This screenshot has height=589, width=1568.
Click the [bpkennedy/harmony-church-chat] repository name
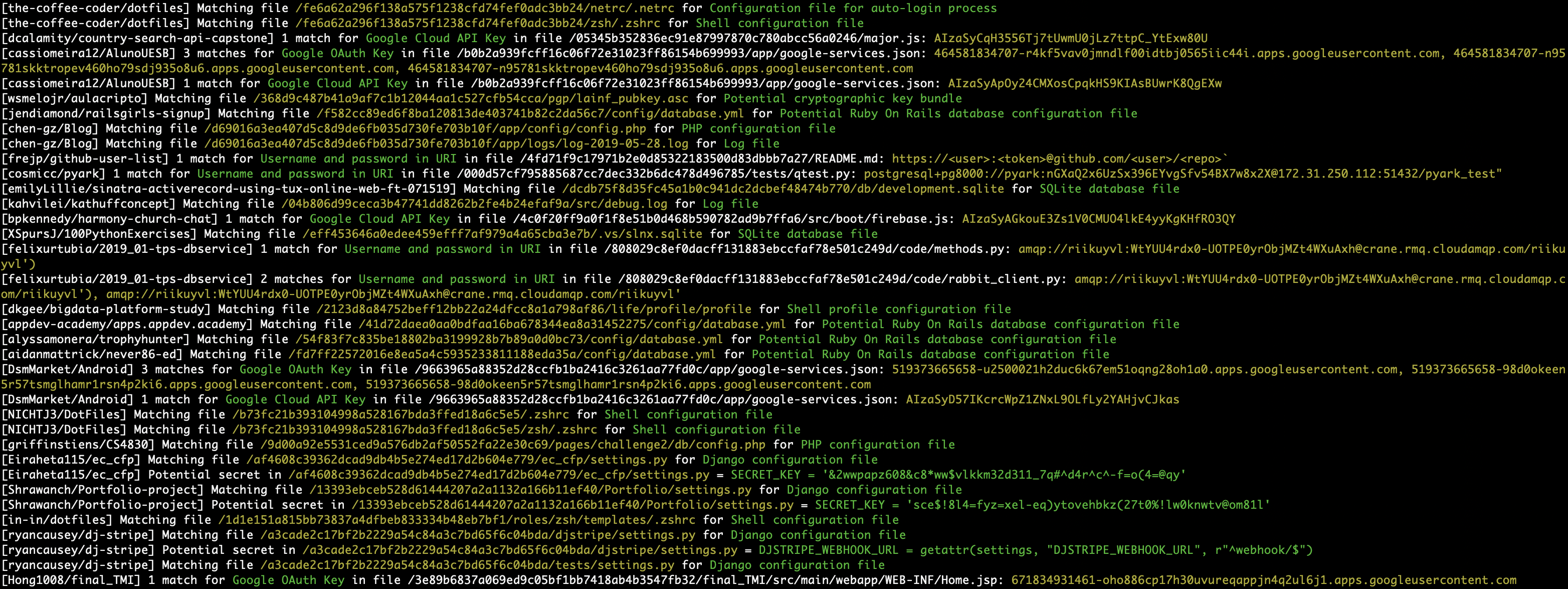tap(109, 219)
